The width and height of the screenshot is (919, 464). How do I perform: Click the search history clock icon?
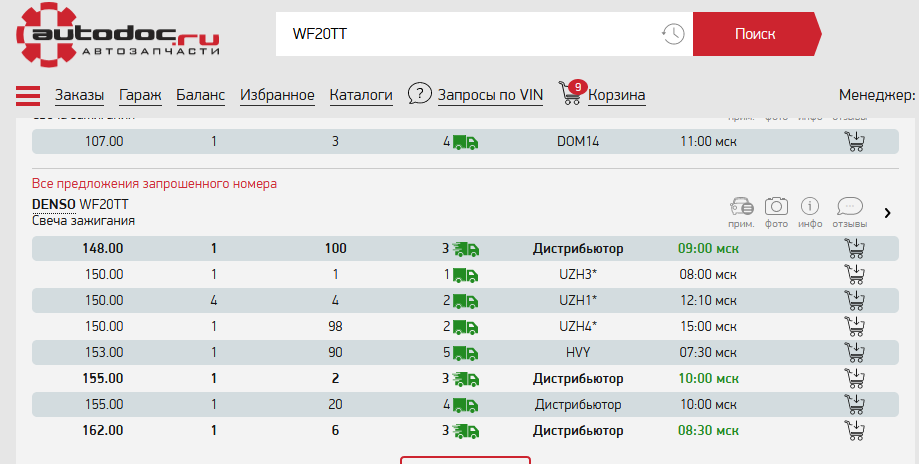673,34
